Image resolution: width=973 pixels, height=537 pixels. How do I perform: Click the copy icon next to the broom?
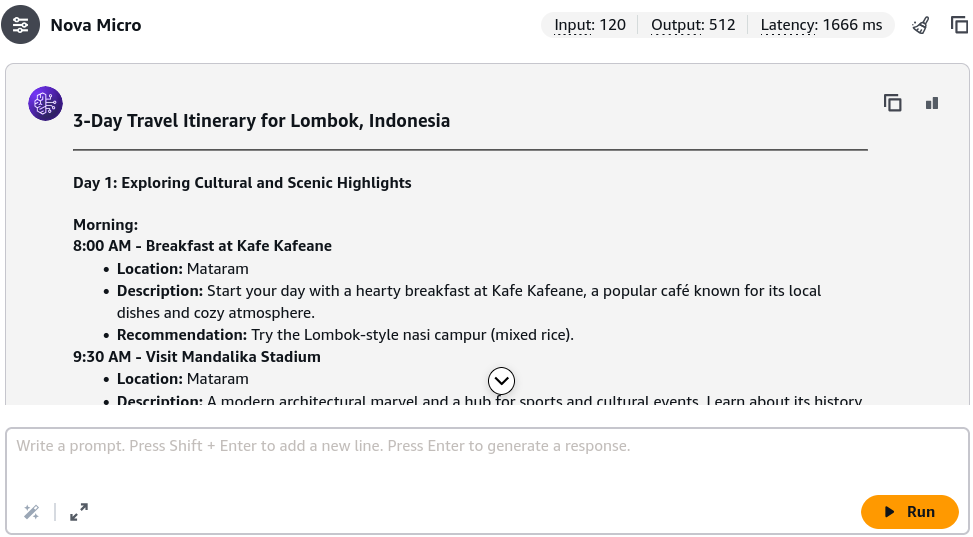959,25
